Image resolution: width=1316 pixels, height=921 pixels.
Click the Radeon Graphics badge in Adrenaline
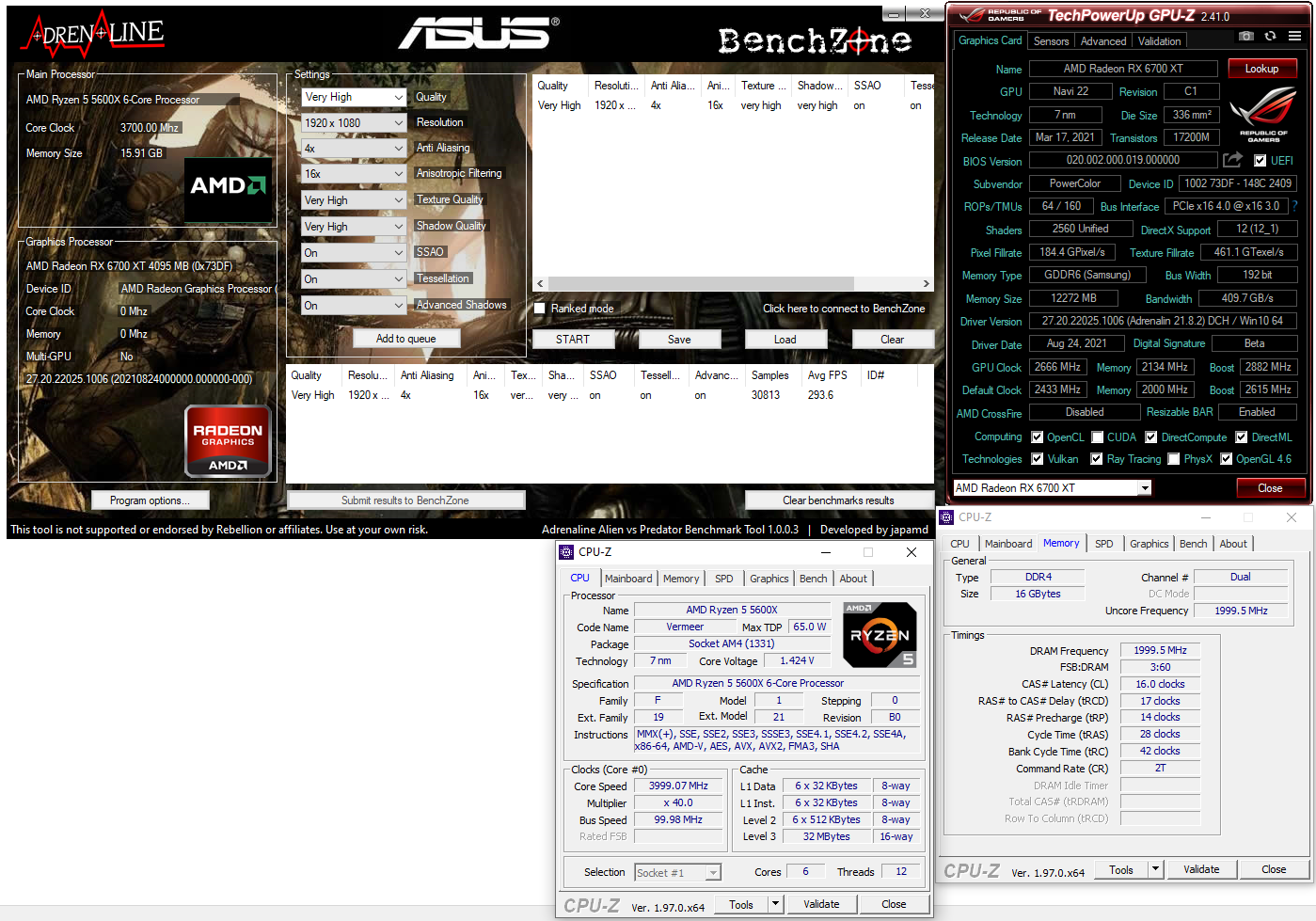[228, 440]
